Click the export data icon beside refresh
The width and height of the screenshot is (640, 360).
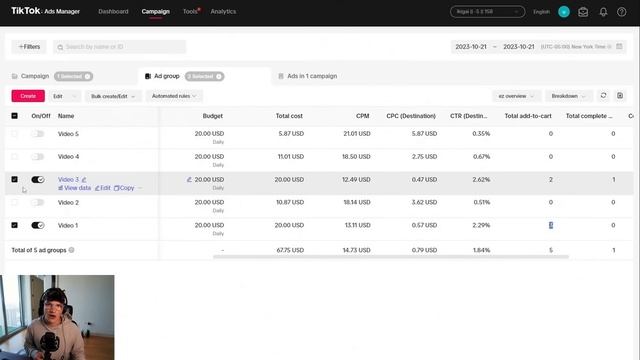(x=620, y=96)
